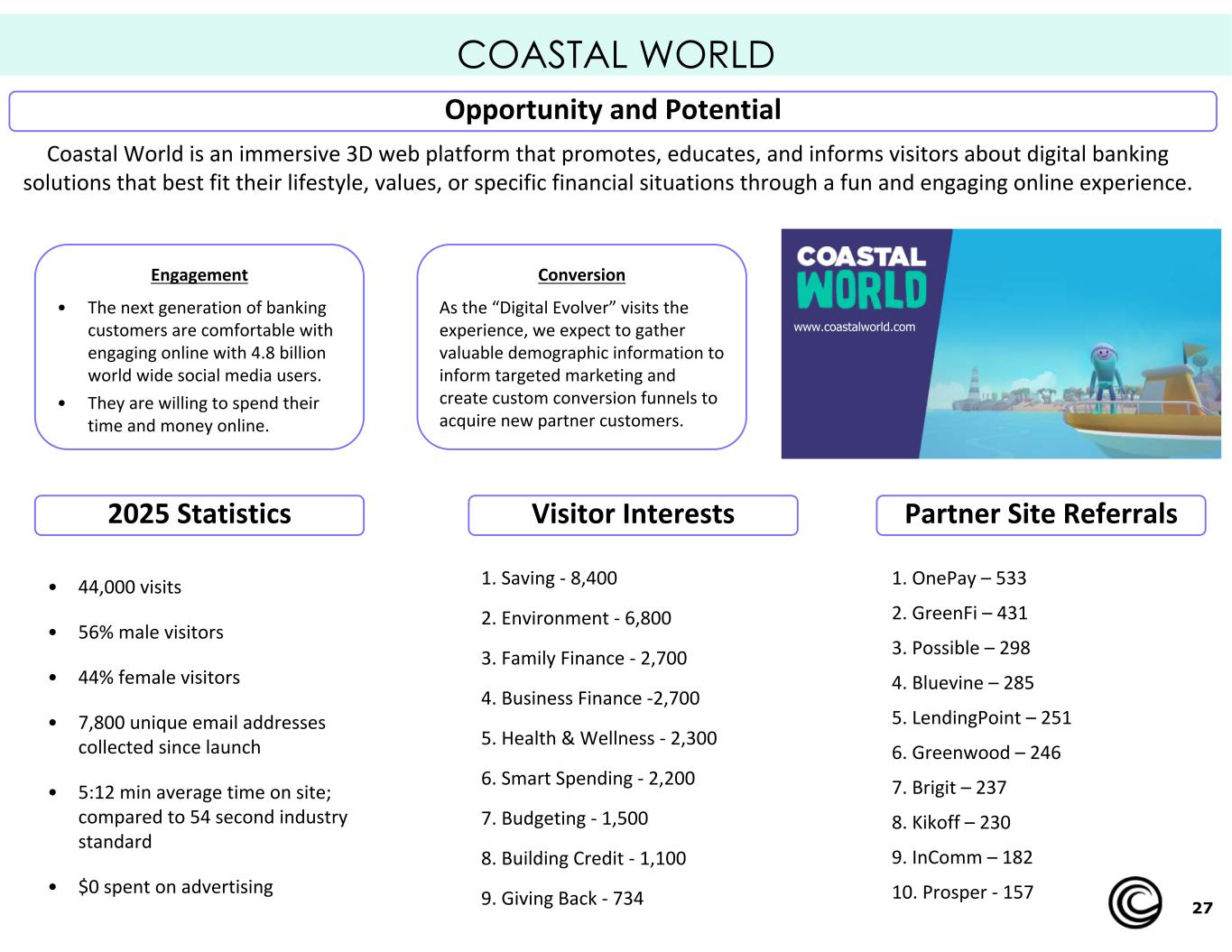Click the Partner Site Referrals heading box
Viewport: 1232px width, 952px height.
[1041, 514]
